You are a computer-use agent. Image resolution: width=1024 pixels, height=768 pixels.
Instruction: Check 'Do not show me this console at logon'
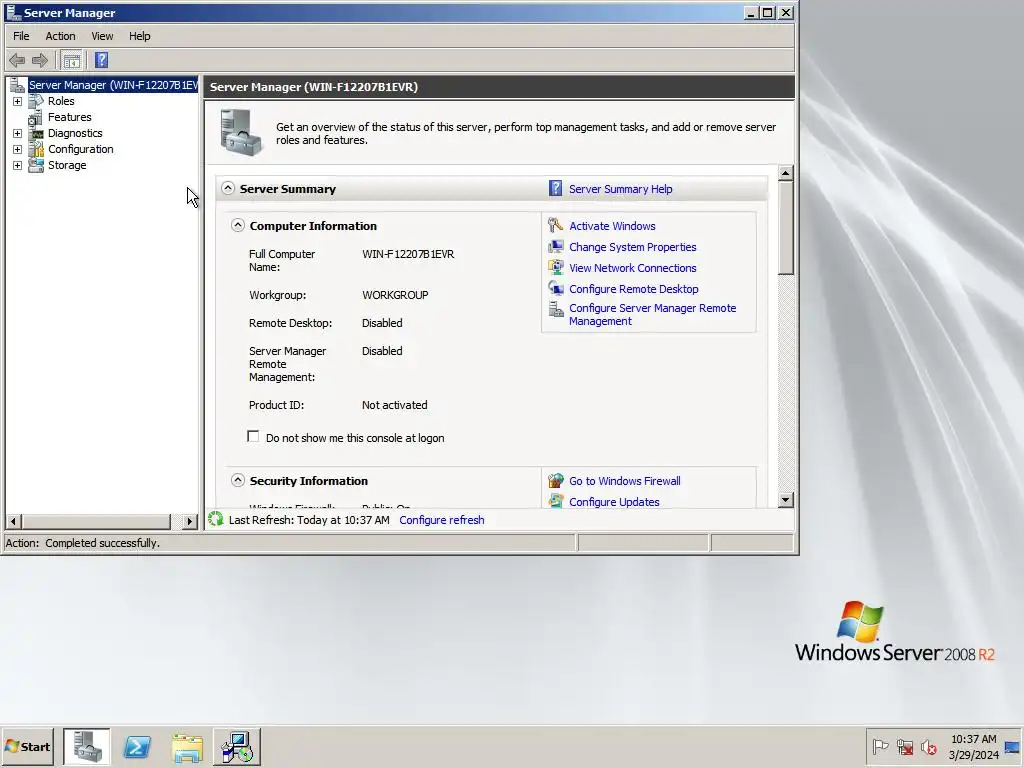click(253, 436)
